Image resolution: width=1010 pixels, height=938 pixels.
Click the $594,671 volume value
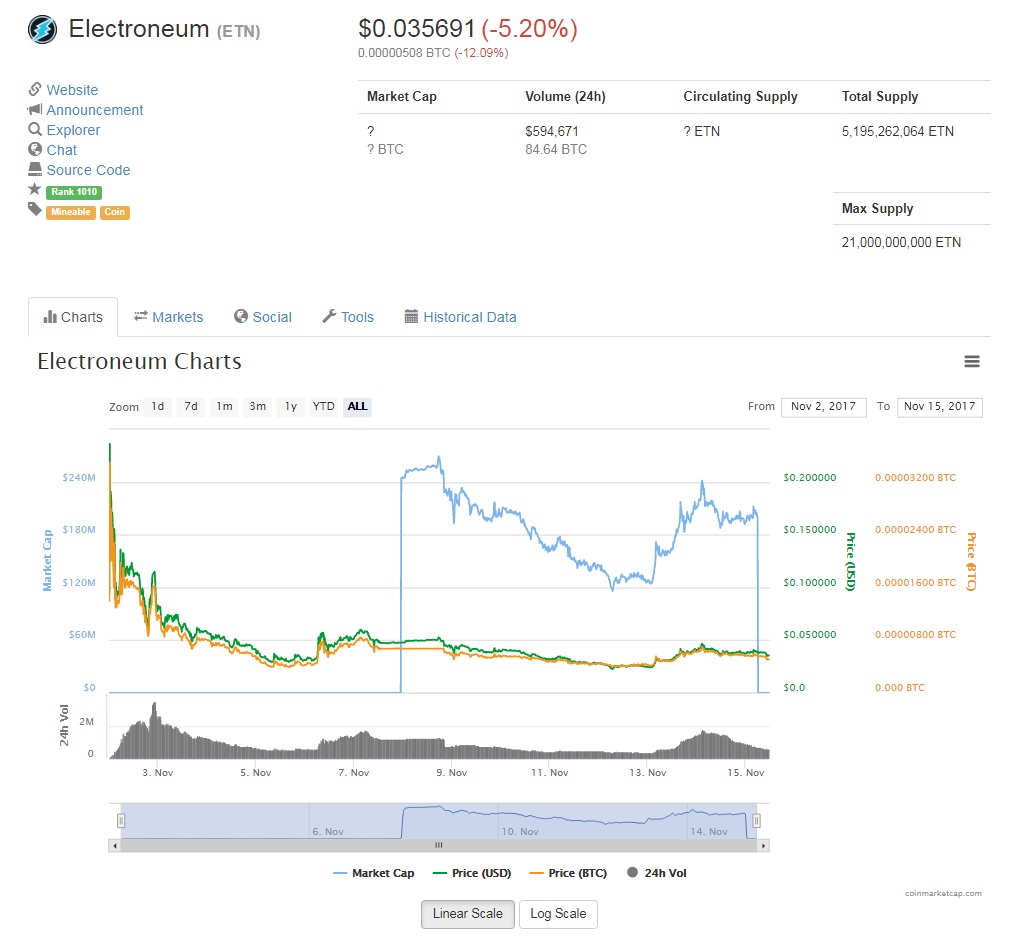pos(551,131)
